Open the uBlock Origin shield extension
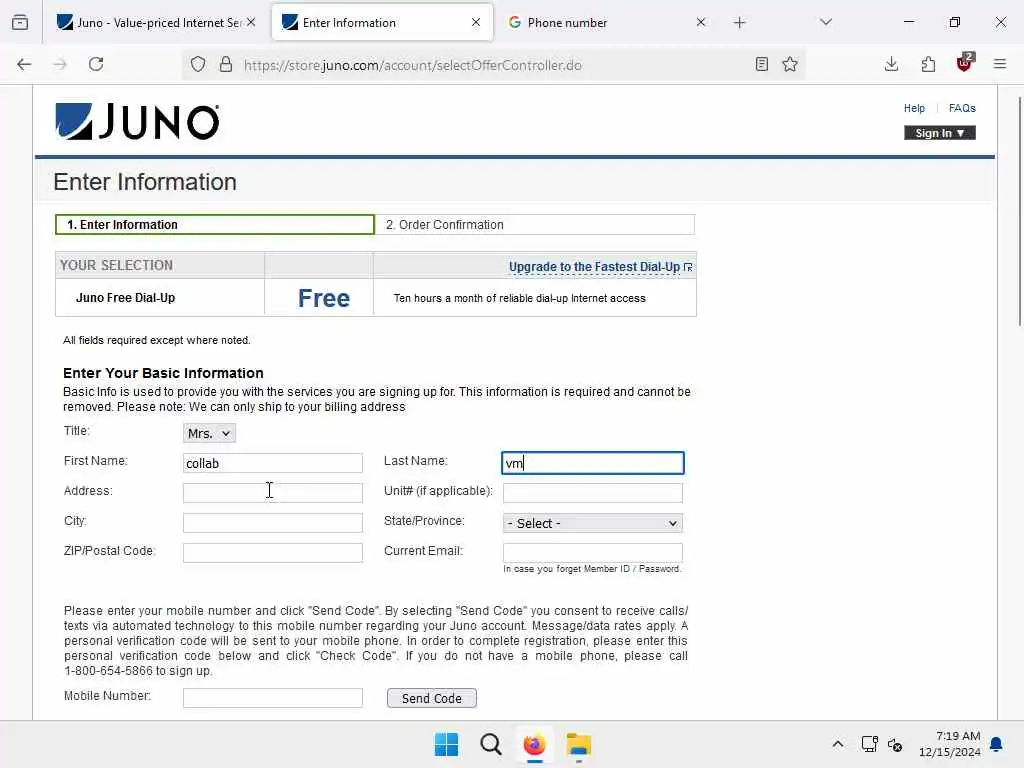 tap(965, 63)
